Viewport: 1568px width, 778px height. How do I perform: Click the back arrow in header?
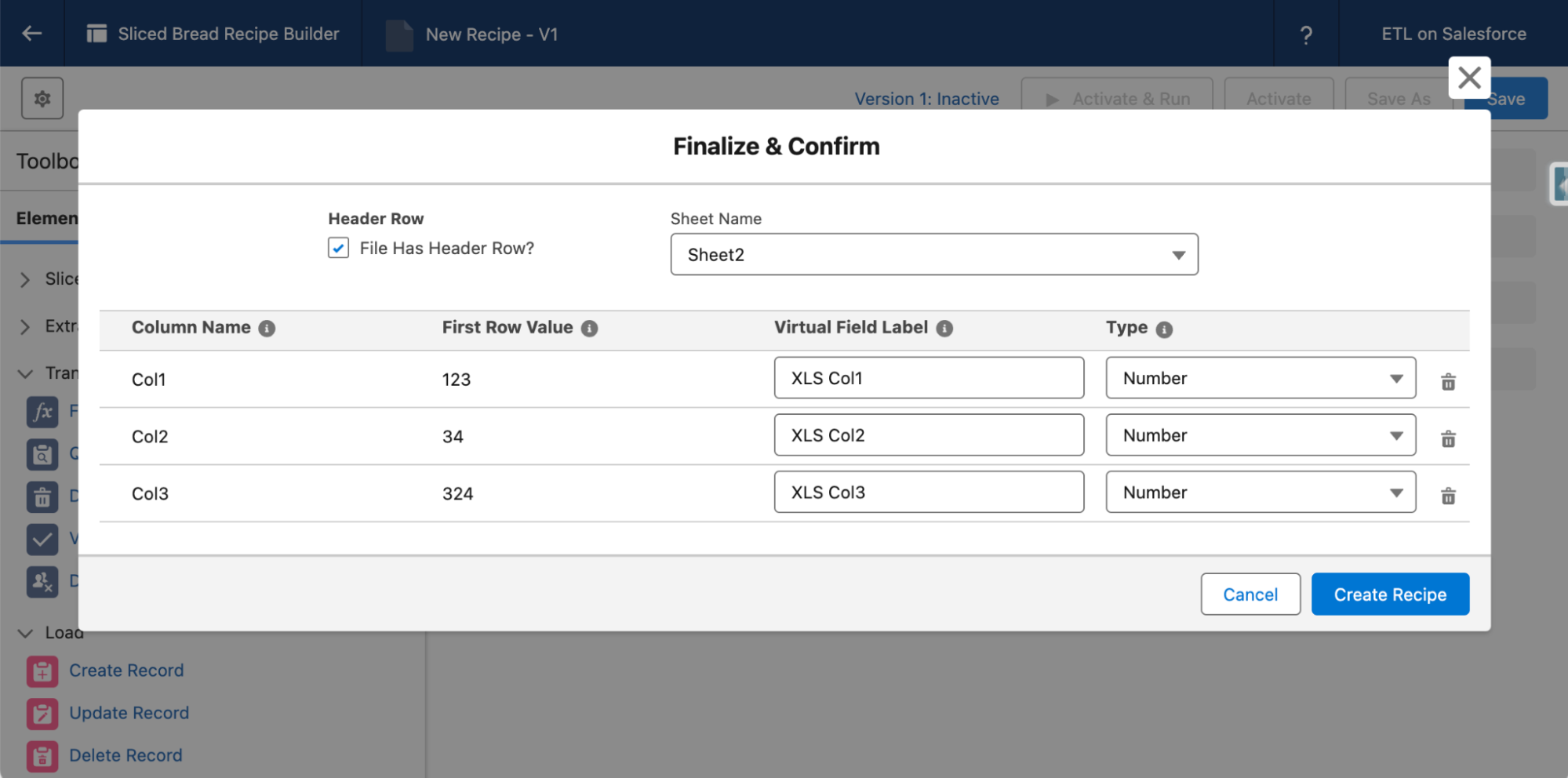32,34
